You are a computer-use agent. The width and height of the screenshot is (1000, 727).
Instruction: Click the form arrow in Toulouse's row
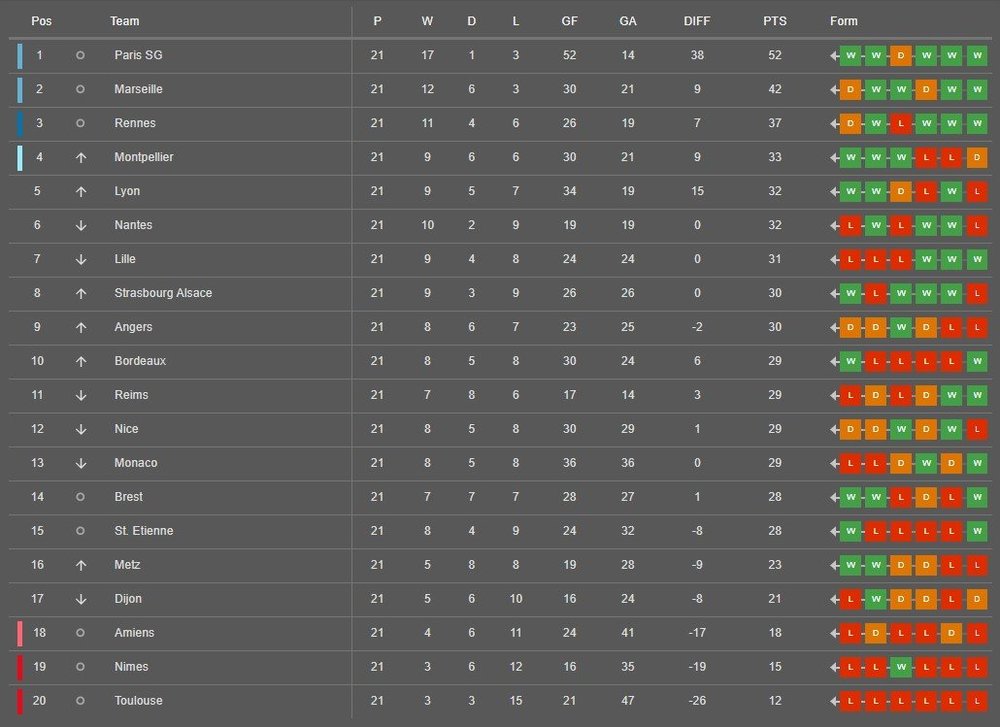click(834, 701)
